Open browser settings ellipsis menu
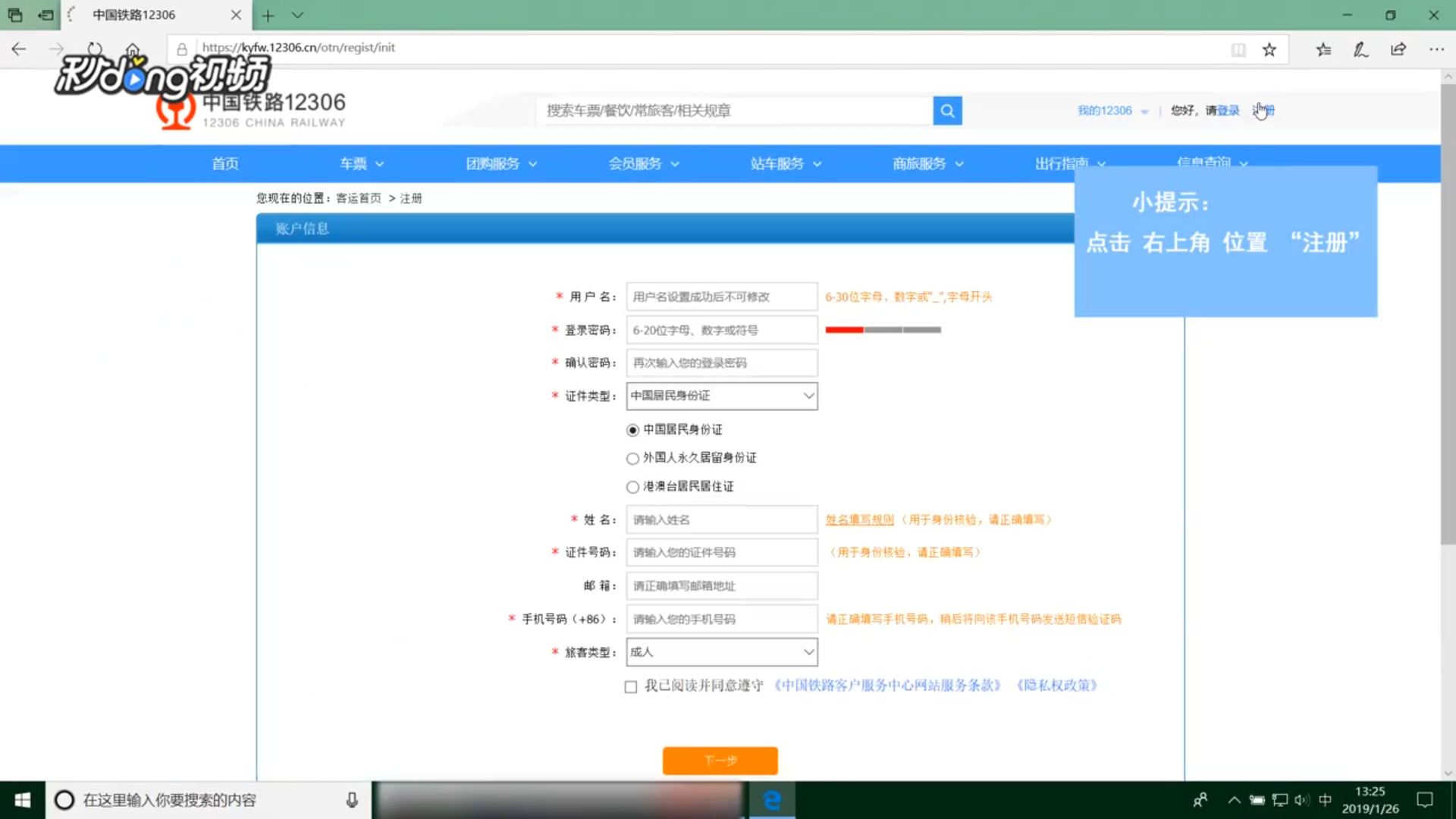 1436,50
